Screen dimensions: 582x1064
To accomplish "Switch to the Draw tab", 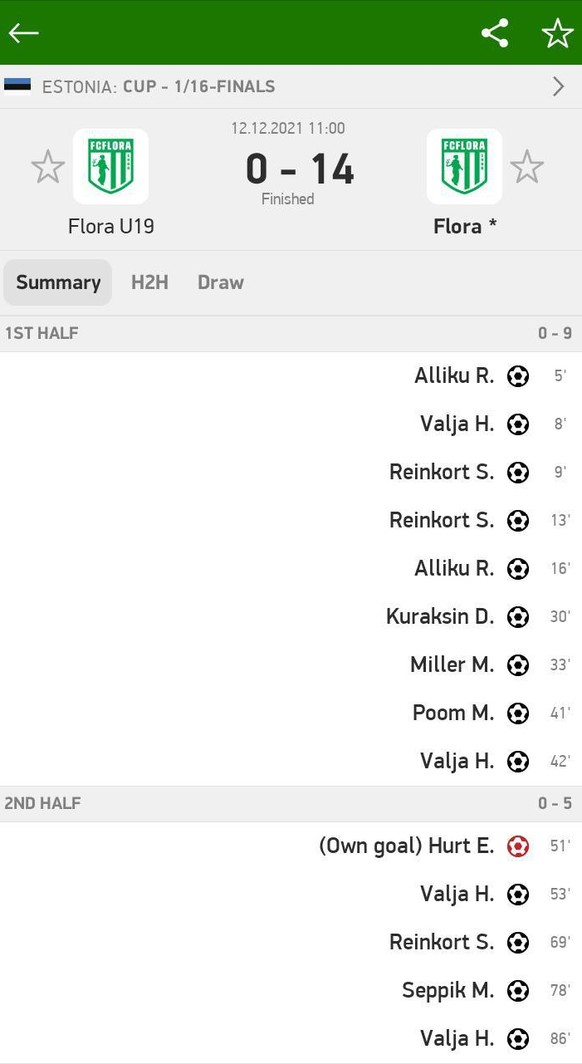I will point(220,282).
